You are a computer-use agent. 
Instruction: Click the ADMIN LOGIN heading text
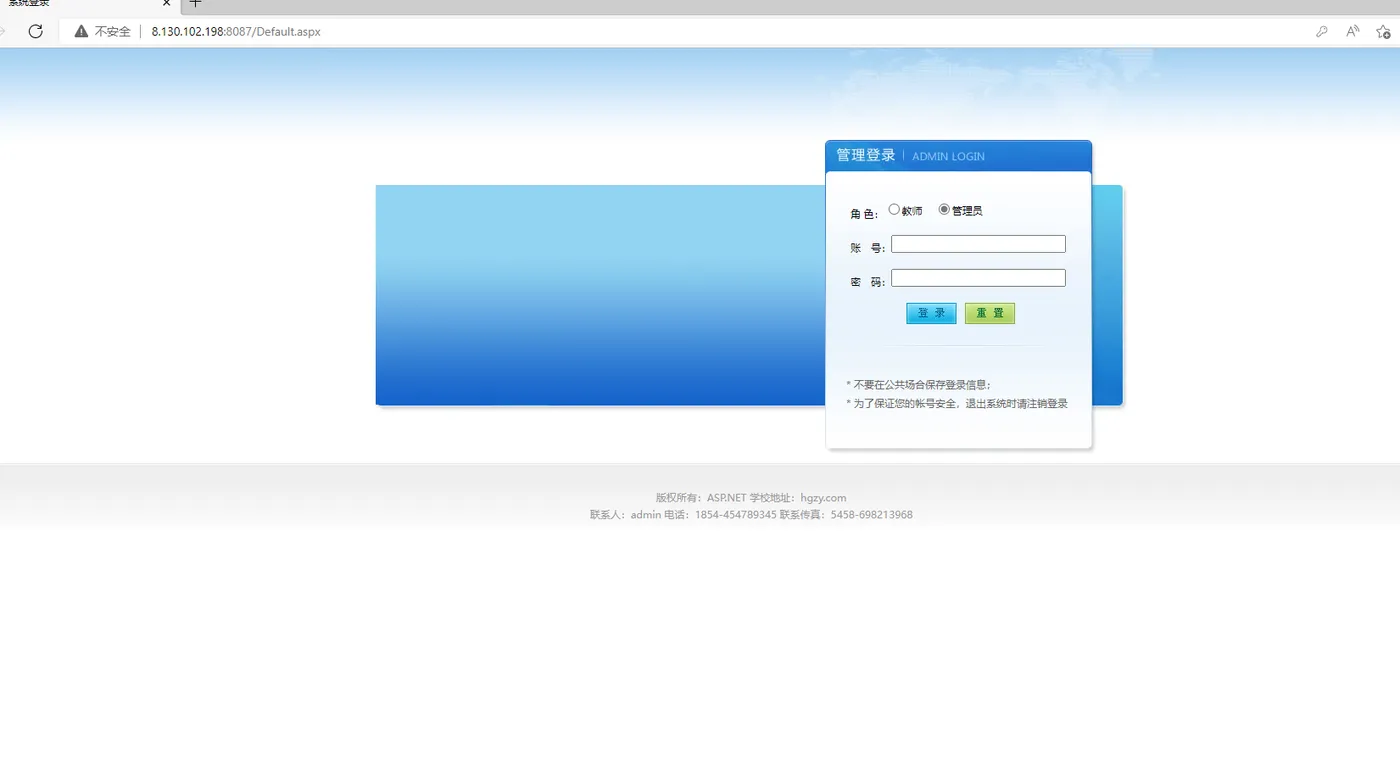(x=948, y=157)
